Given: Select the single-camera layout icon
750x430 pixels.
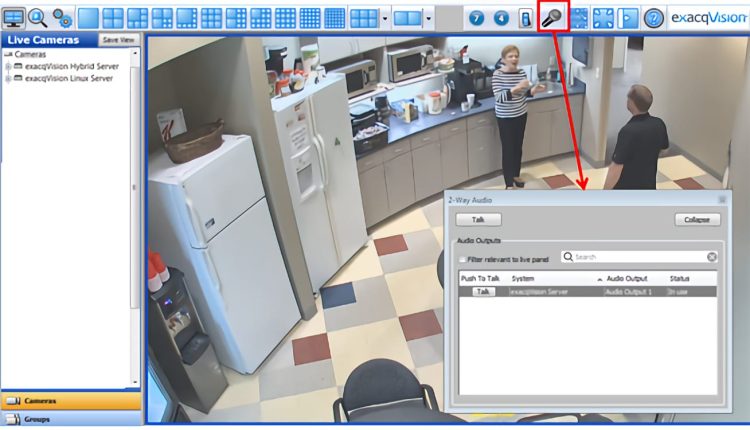Looking at the screenshot, I should pyautogui.click(x=88, y=19).
